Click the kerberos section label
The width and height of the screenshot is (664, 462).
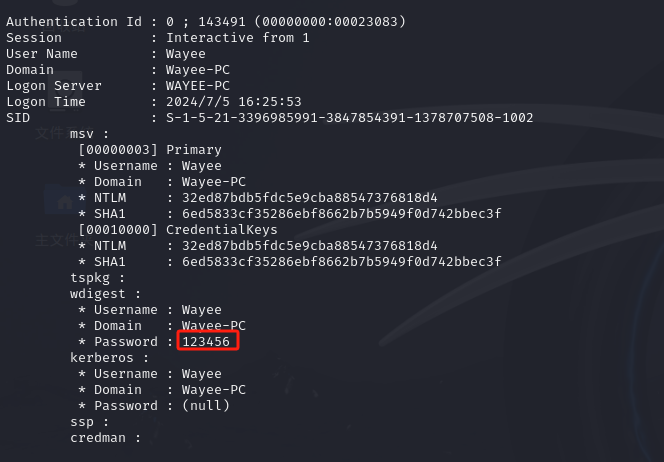[x=109, y=358]
